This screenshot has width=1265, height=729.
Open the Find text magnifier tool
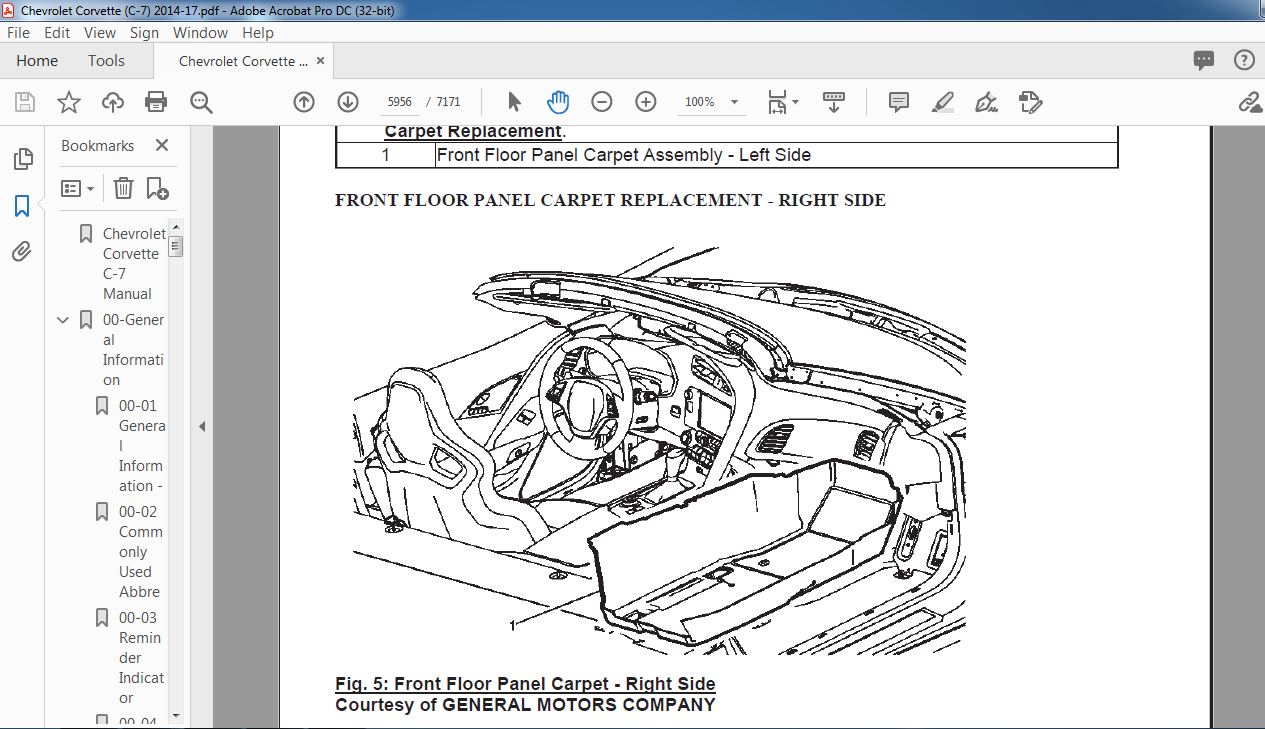click(x=201, y=102)
